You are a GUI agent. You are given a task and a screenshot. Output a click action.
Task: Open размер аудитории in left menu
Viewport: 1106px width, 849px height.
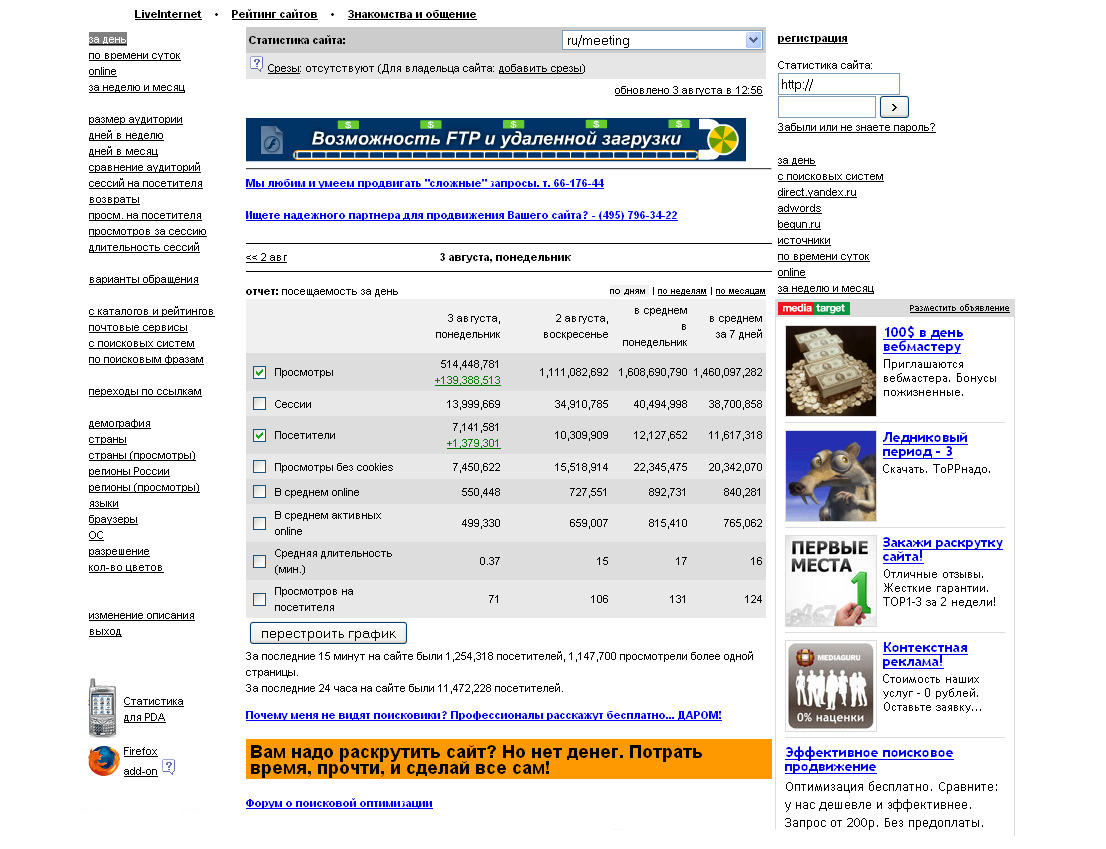tap(135, 119)
